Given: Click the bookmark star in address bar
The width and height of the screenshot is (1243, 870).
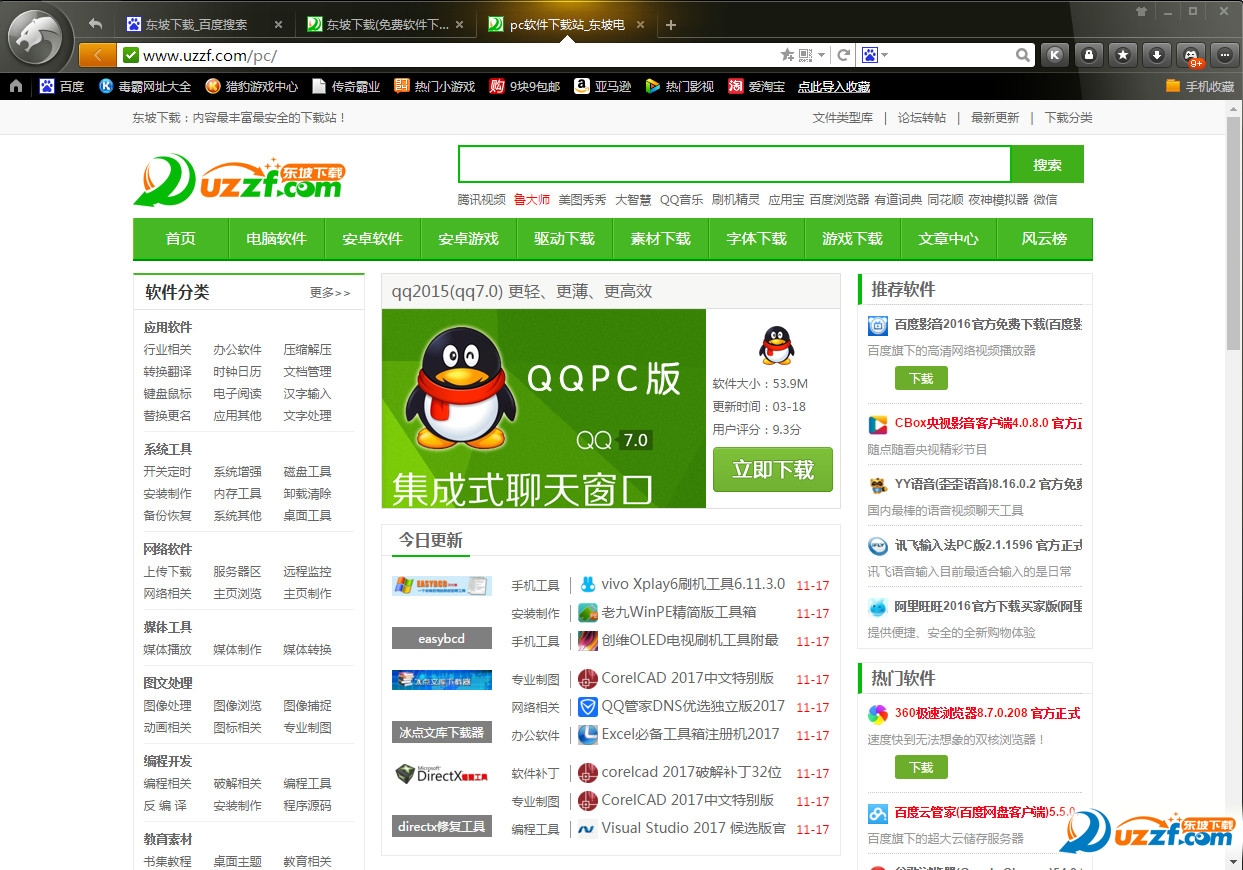Looking at the screenshot, I should coord(787,55).
